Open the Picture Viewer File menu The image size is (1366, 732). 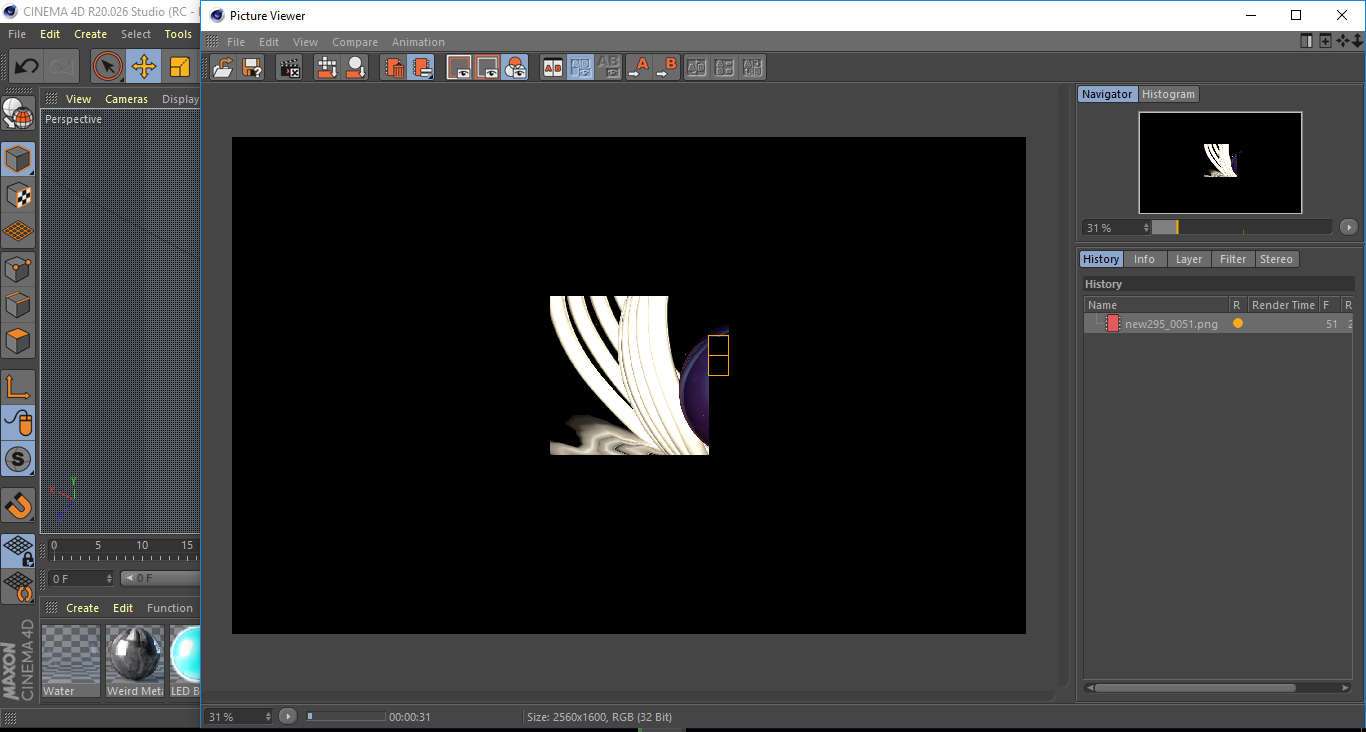(236, 42)
